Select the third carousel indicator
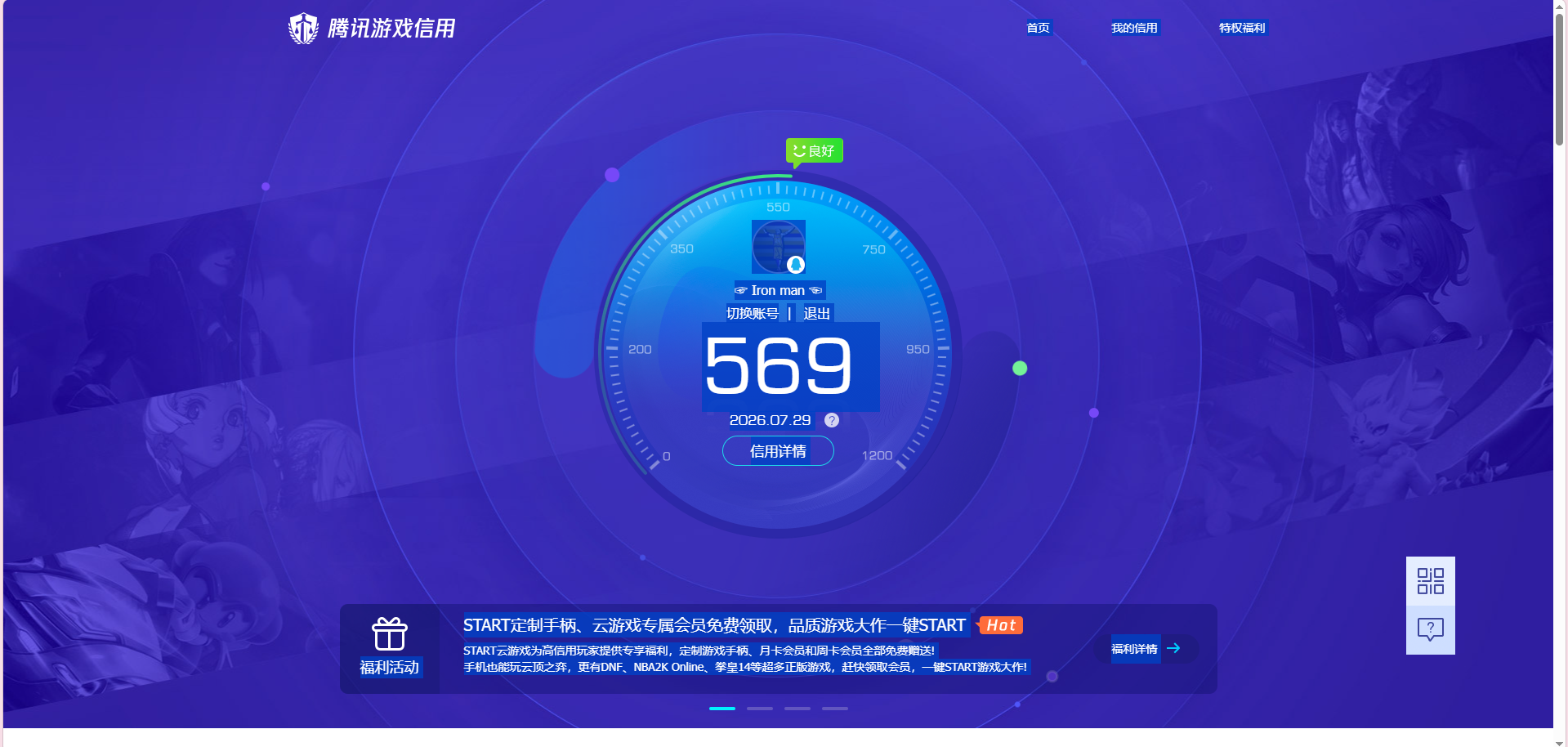Screen dimensions: 1568x747 pos(797,709)
